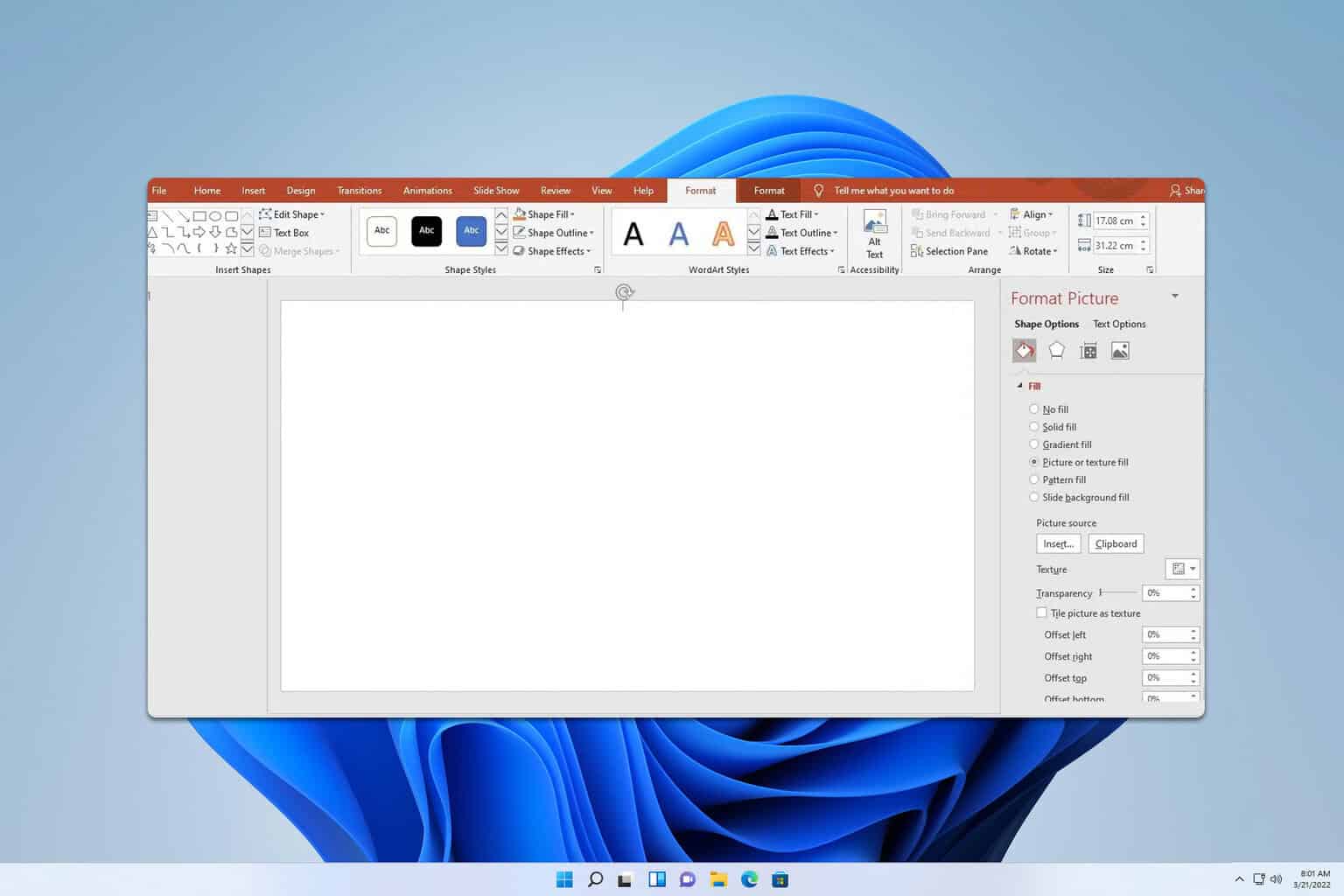Switch to the Animations tab
Viewport: 1344px width, 896px height.
428,191
